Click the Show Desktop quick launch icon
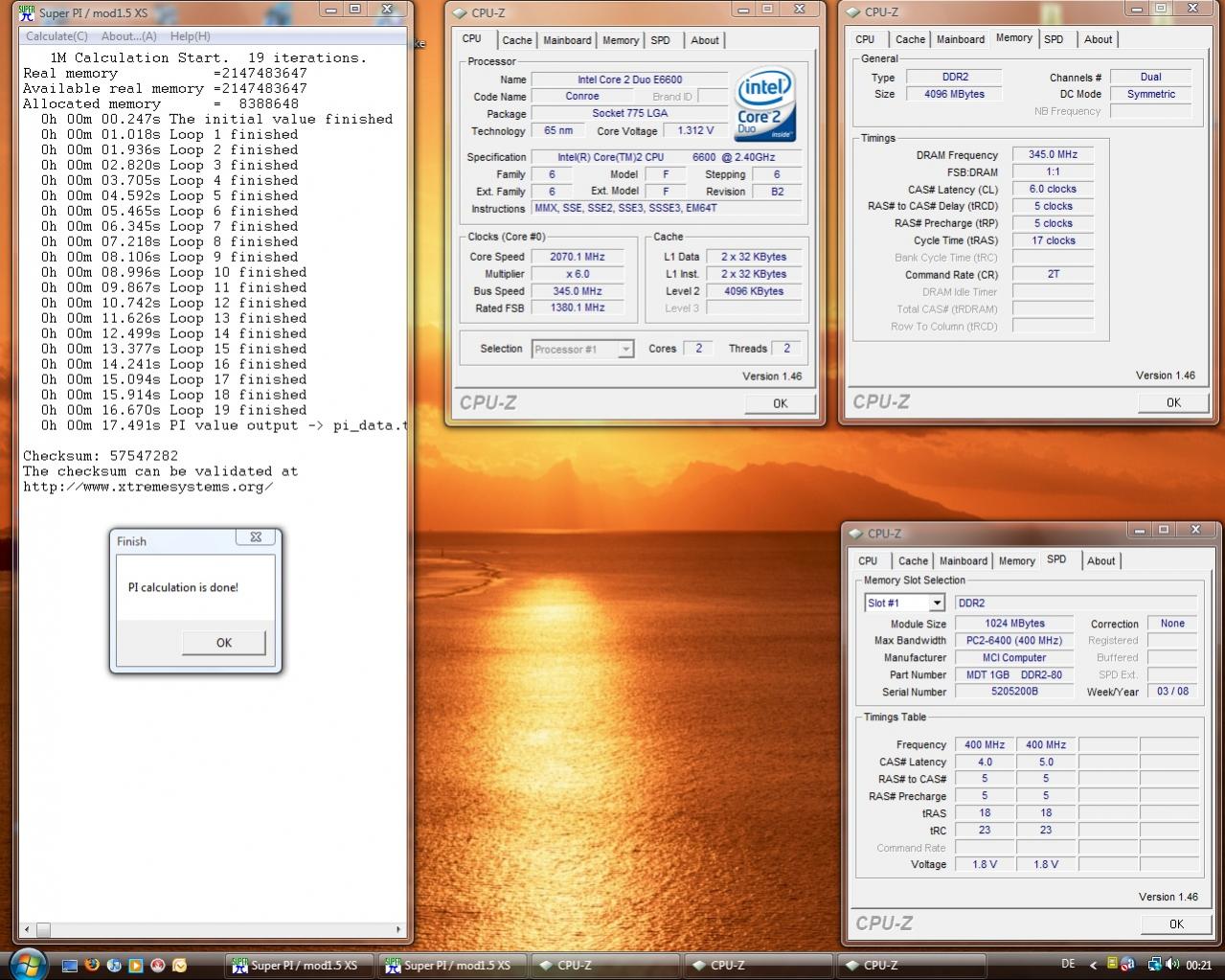 [x=70, y=965]
